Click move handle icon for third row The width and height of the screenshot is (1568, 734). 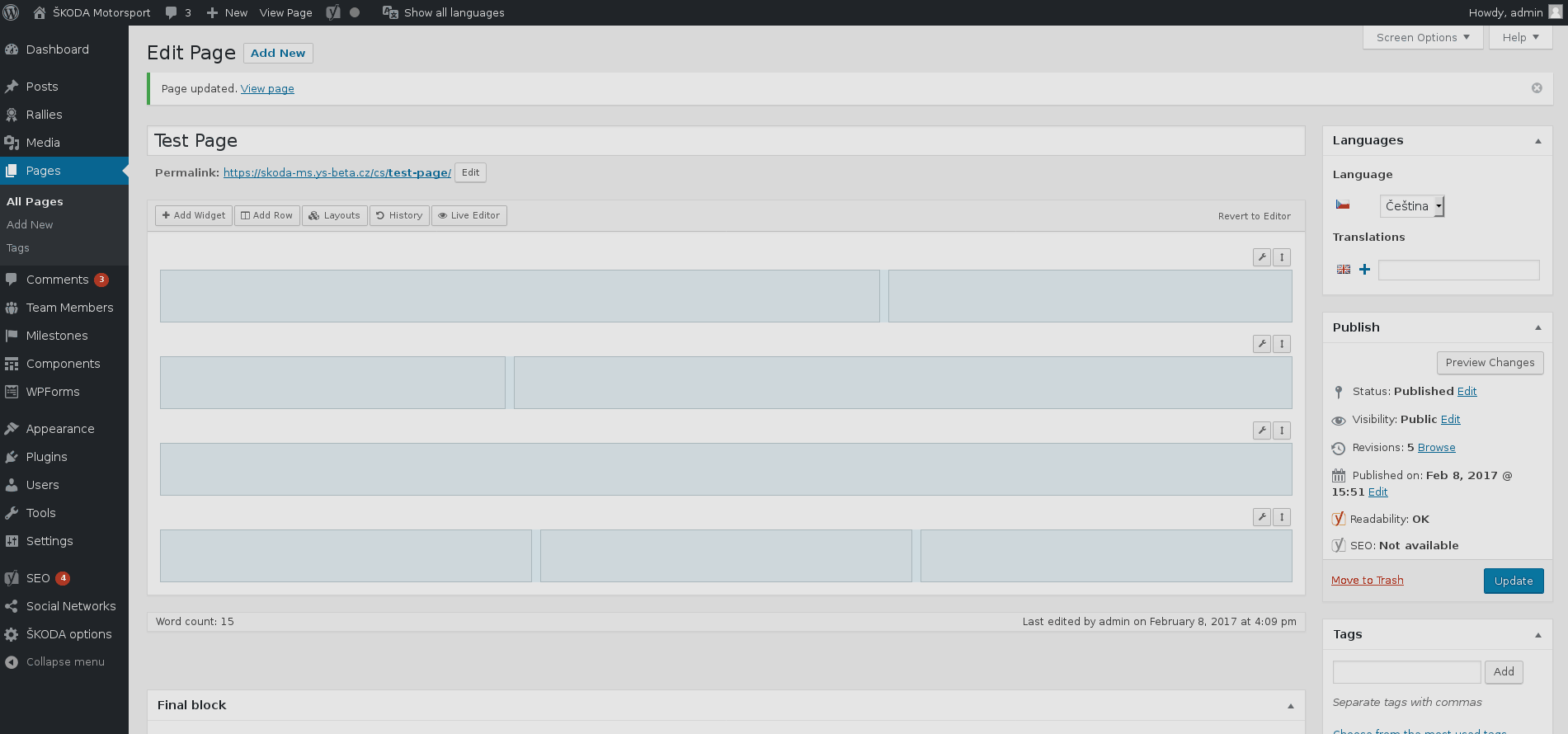click(1282, 431)
